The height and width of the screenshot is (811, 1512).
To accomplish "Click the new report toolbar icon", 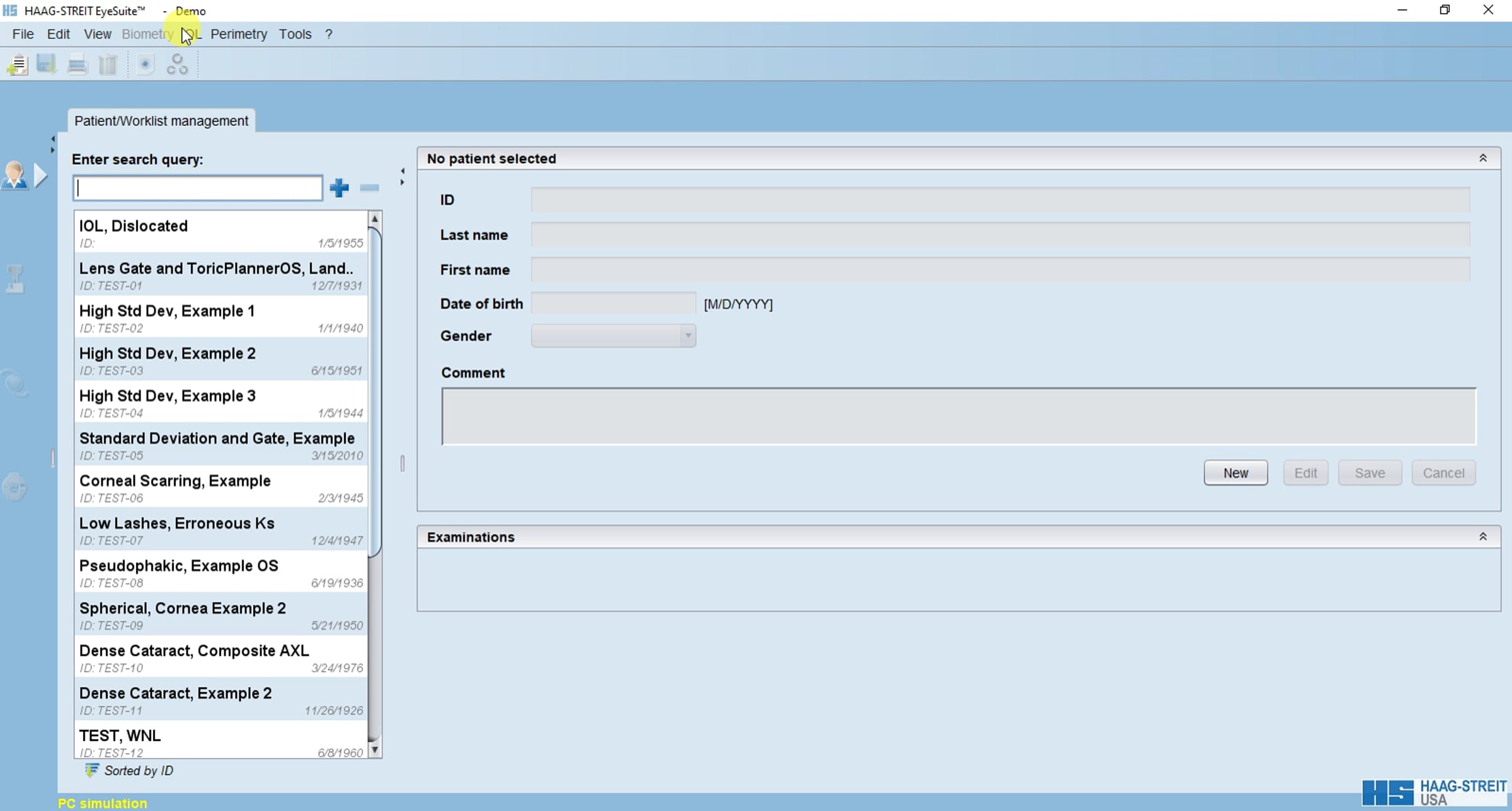I will [18, 64].
